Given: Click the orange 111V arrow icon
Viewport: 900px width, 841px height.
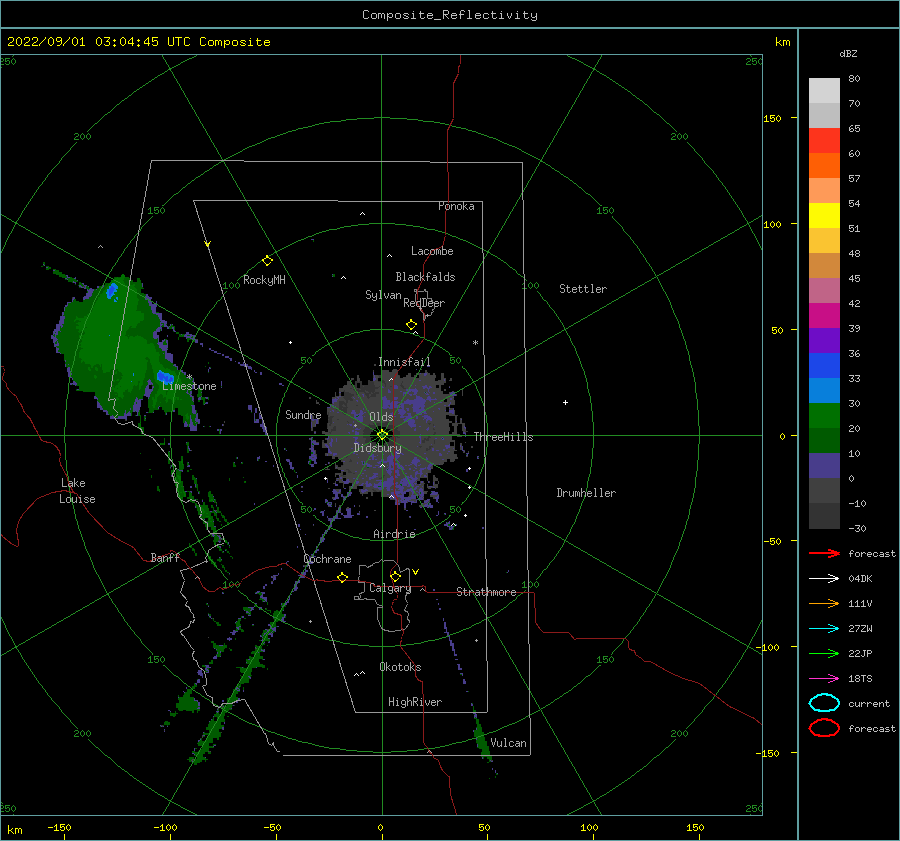Looking at the screenshot, I should pos(824,603).
